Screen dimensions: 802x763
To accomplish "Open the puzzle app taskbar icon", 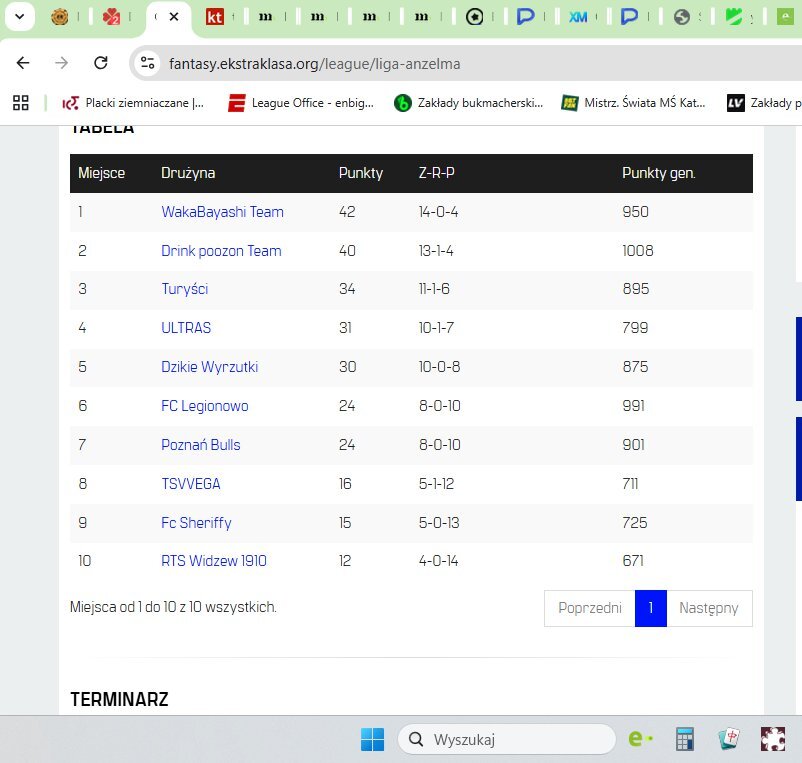I will click(773, 739).
